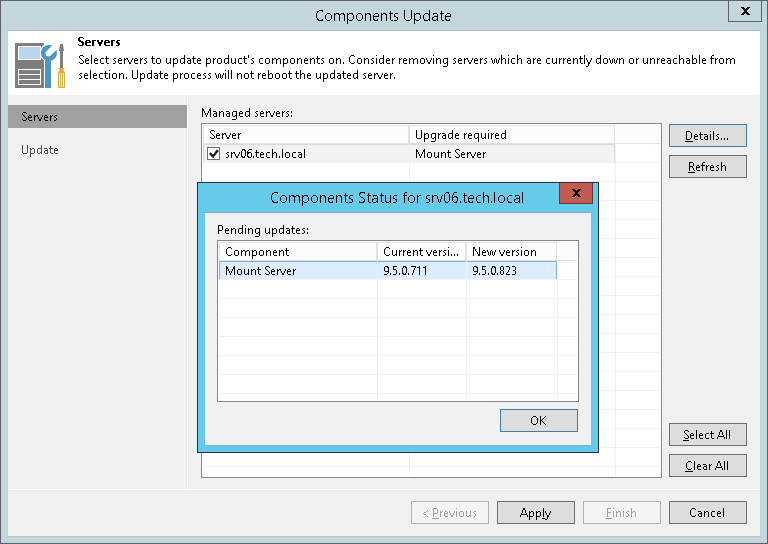Go to the Update wizard step
768x544 pixels.
(x=40, y=150)
